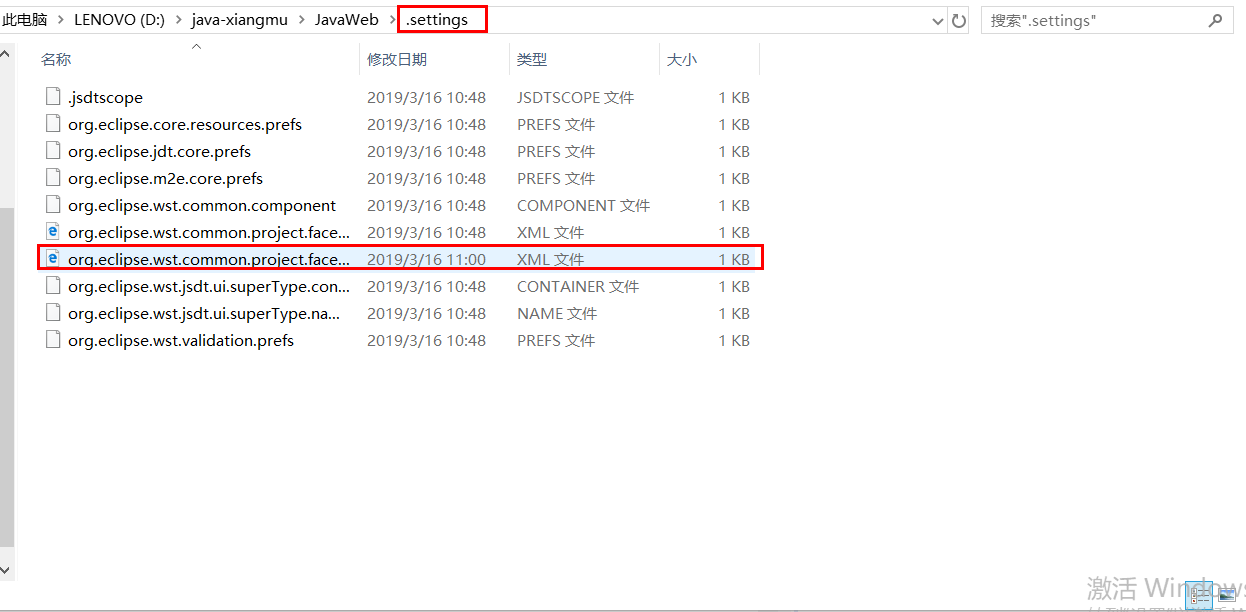The width and height of the screenshot is (1246, 612).
Task: Click the scrollbar up arrow
Action: coord(6,51)
